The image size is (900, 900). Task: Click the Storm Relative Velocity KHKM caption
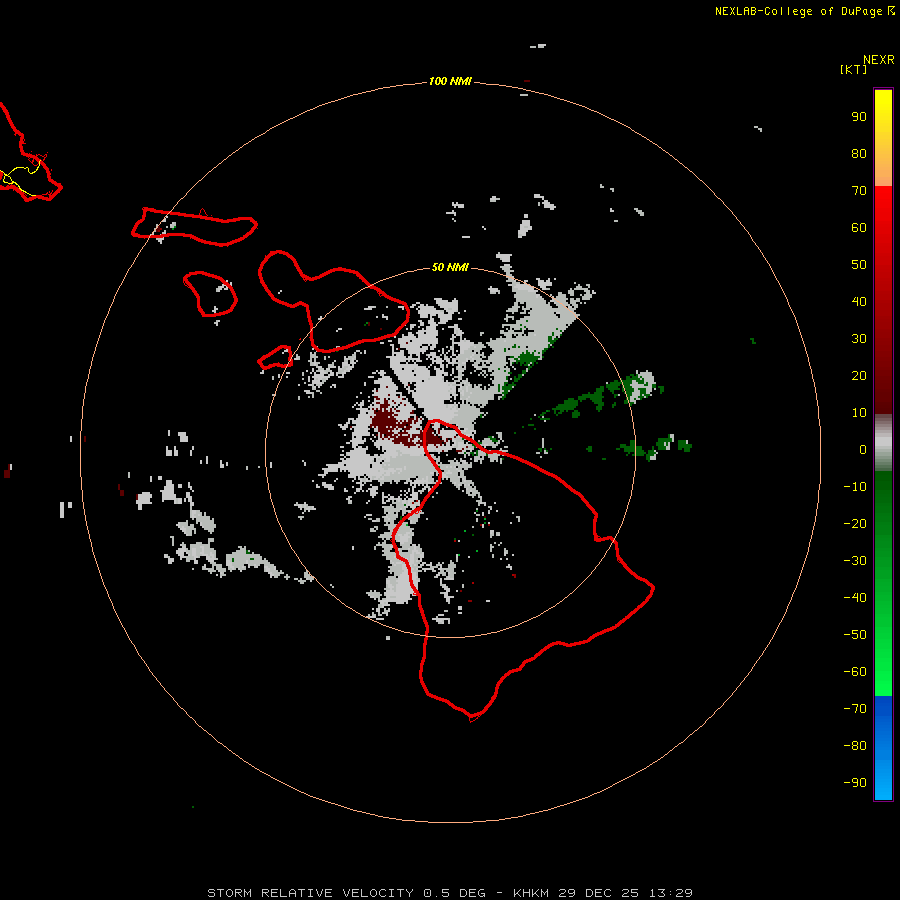[449, 893]
